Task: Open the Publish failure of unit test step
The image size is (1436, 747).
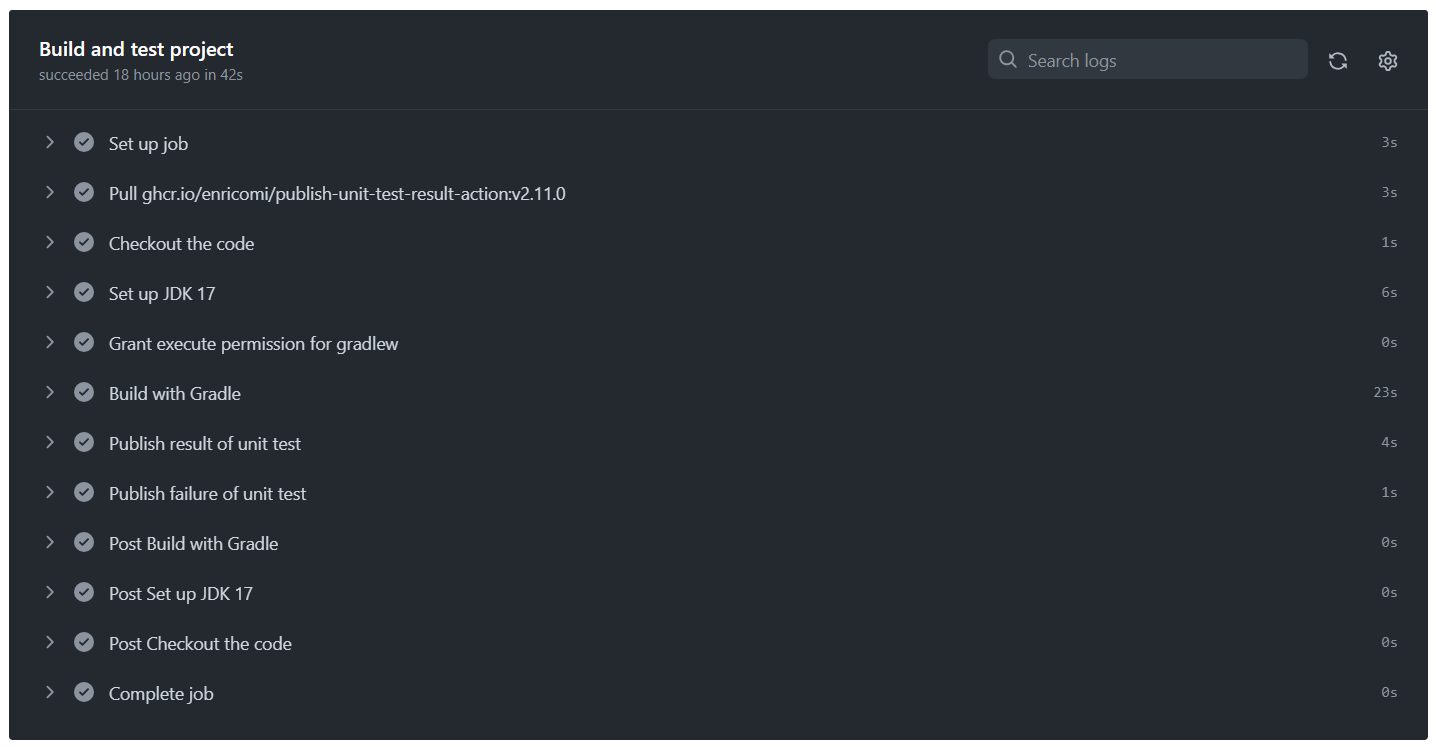Action: coord(718,493)
